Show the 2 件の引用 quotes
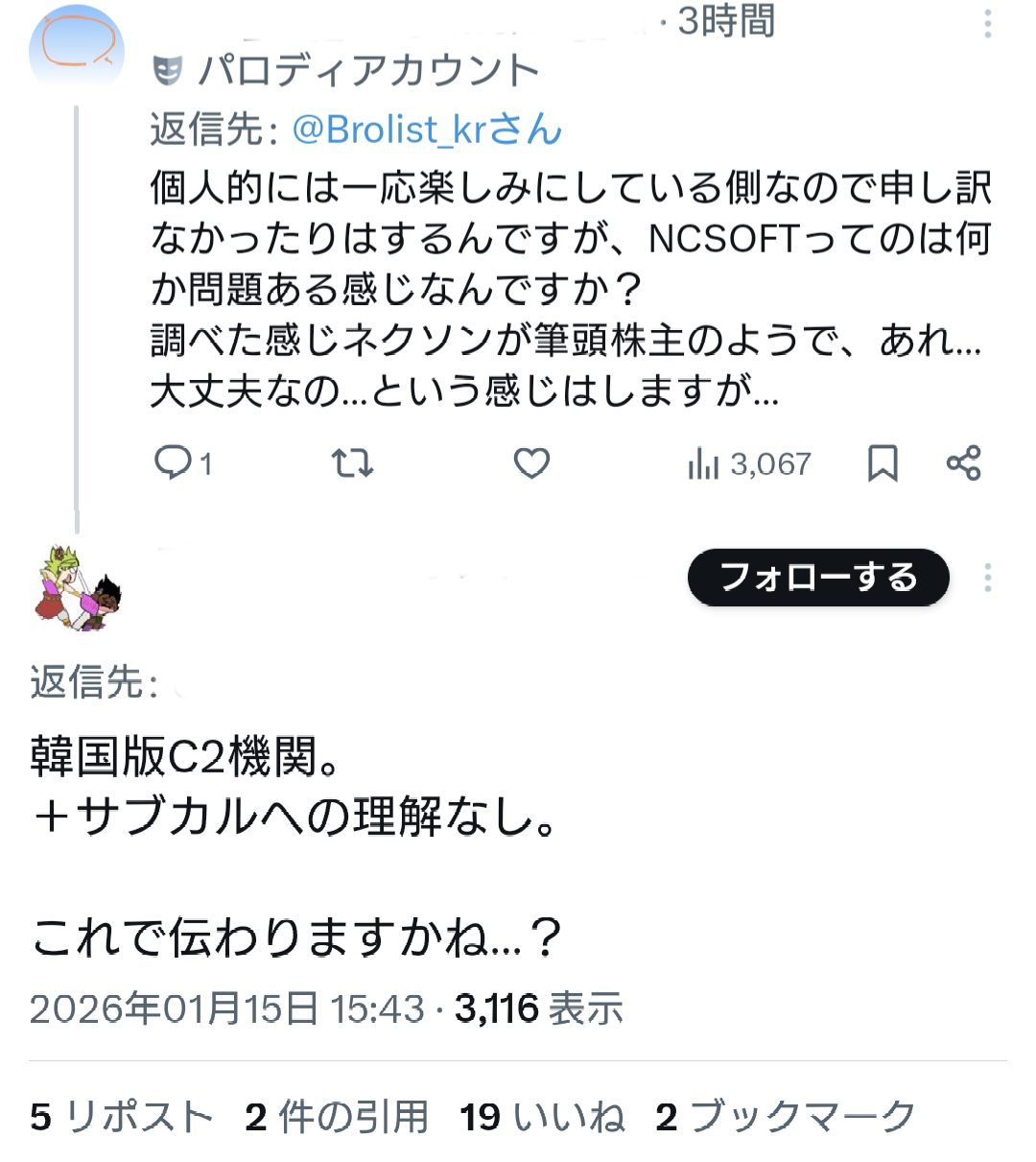Screen dimensions: 1036x1162 [x=336, y=1117]
